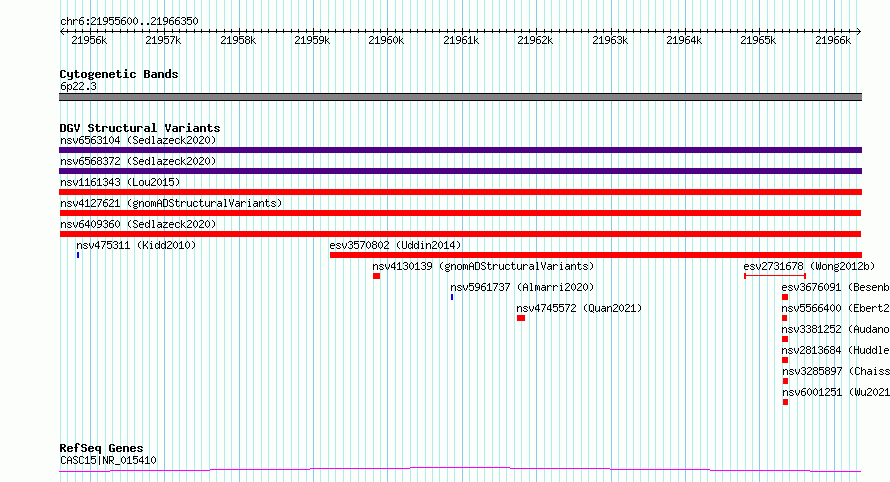Click the nsv2813684 label text
The width and height of the screenshot is (890, 482).
(836, 350)
